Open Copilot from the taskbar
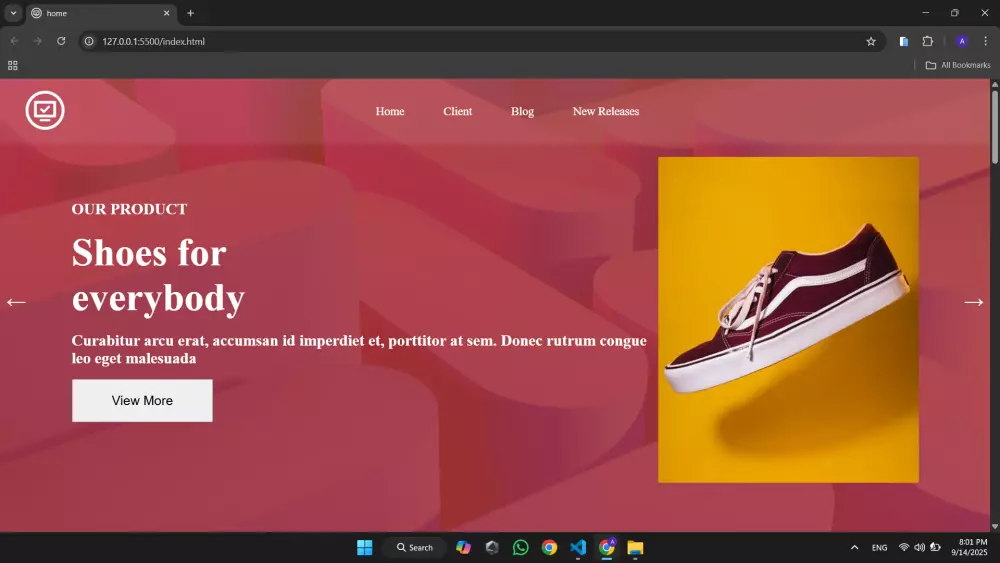 (464, 548)
